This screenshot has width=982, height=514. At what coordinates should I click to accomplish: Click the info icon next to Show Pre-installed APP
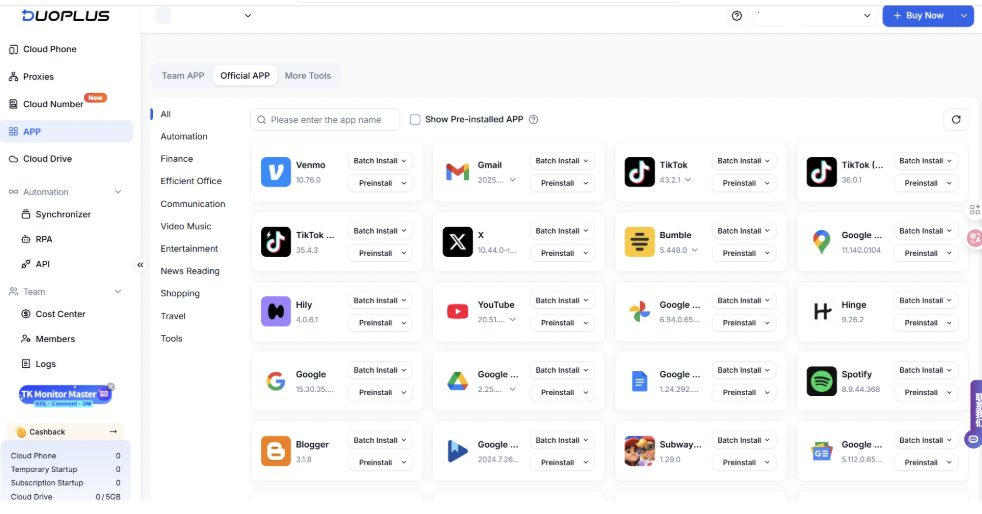click(534, 120)
